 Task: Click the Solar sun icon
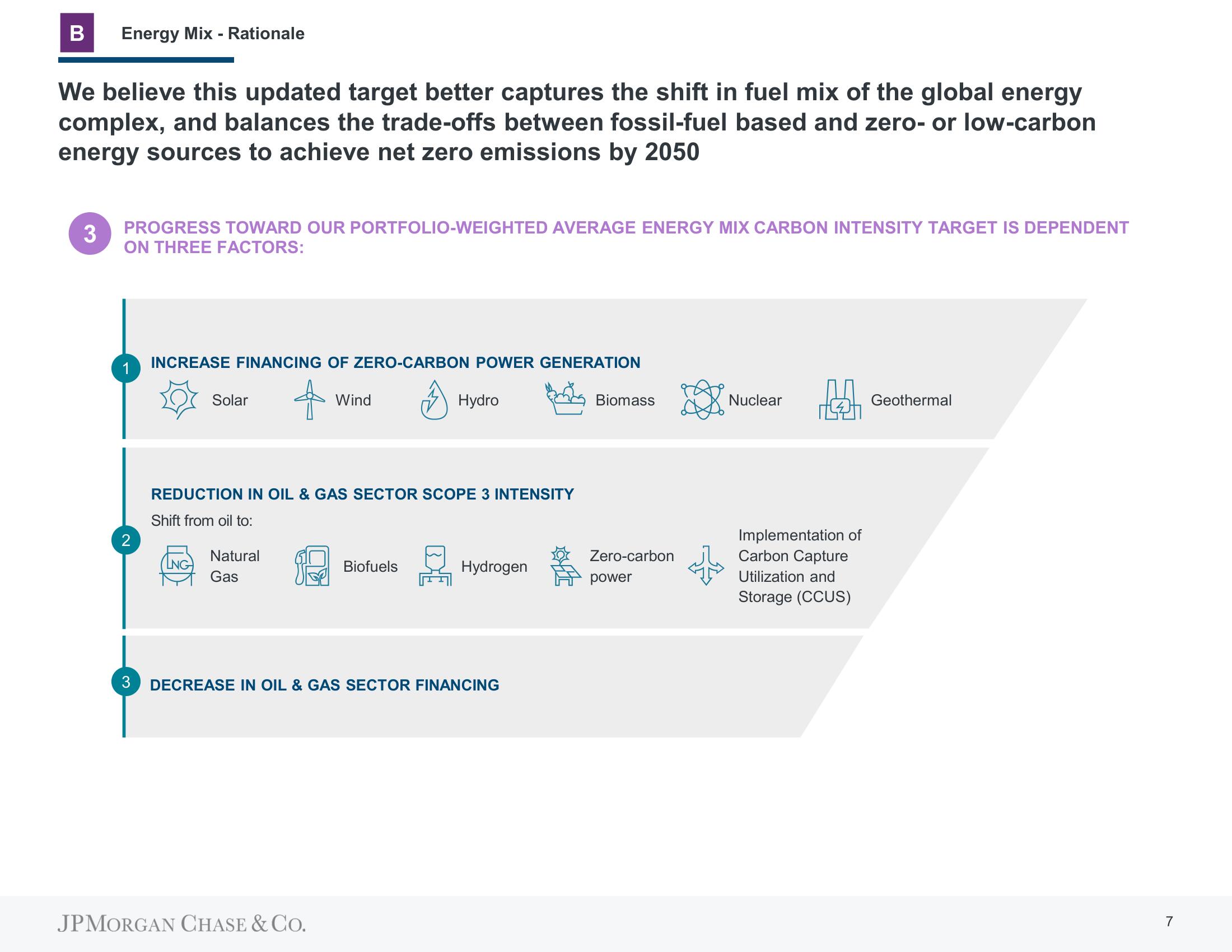point(179,399)
